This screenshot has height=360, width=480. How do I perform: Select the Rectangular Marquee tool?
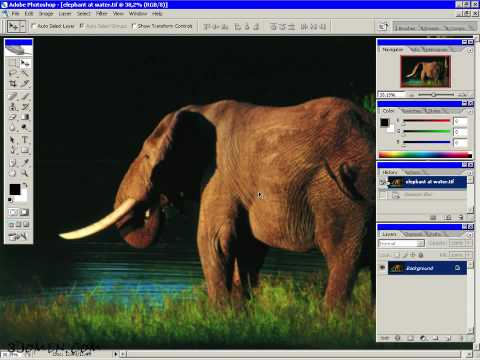[x=13, y=63]
